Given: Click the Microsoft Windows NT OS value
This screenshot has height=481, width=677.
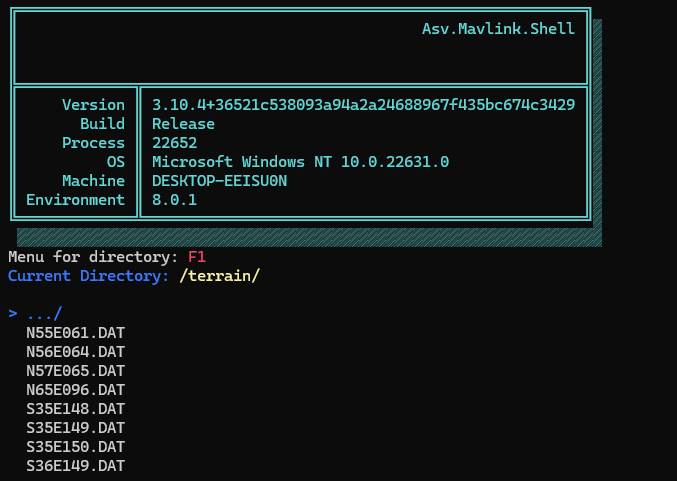Looking at the screenshot, I should (x=300, y=162).
